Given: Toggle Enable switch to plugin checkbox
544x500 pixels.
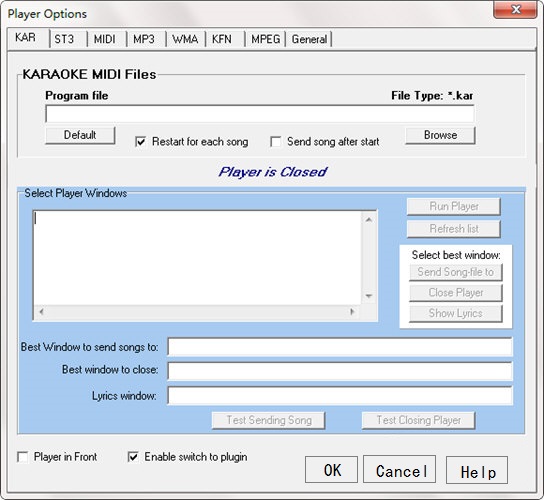Looking at the screenshot, I should pos(133,457).
